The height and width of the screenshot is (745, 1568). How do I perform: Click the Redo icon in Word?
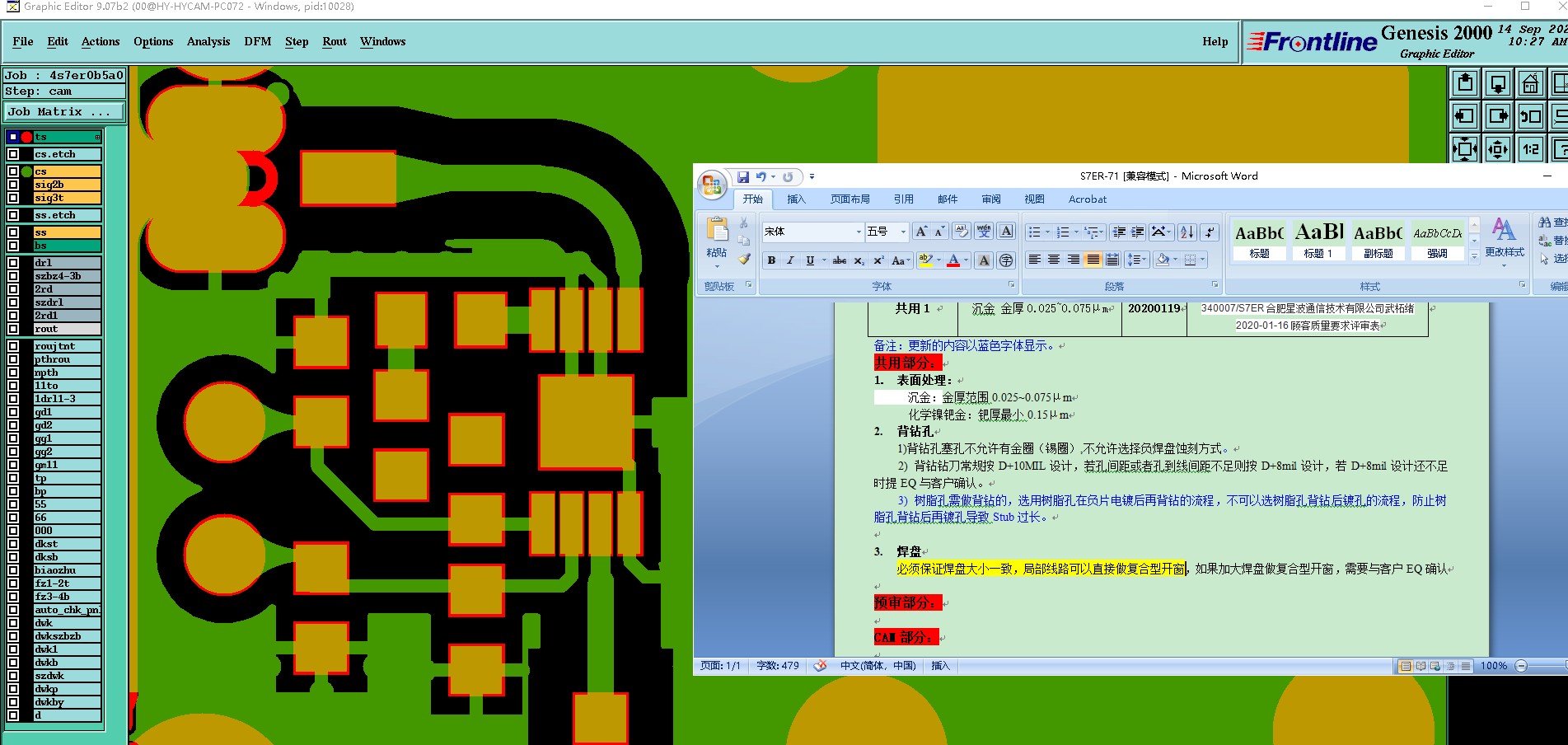coord(788,176)
